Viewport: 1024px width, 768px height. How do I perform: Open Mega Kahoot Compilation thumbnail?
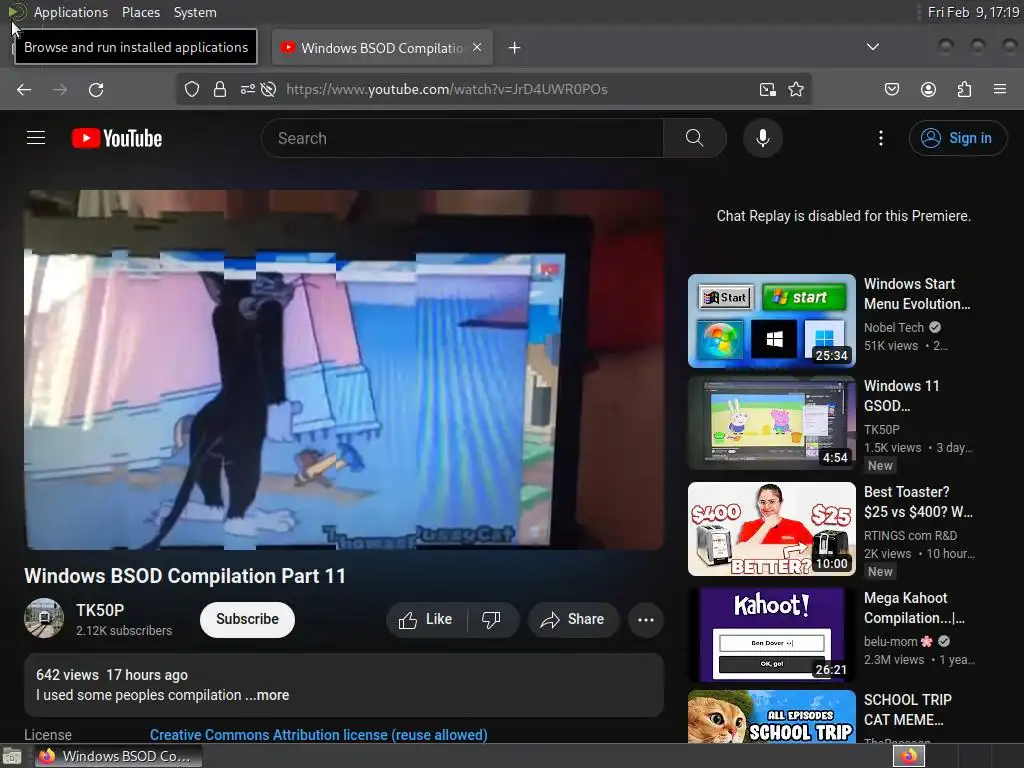click(772, 635)
